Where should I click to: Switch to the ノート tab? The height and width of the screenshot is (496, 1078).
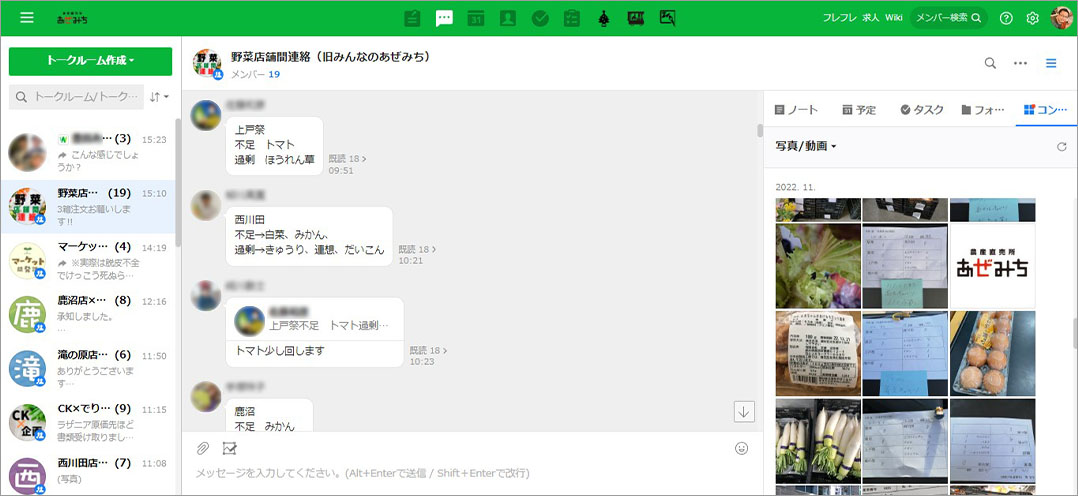click(797, 110)
